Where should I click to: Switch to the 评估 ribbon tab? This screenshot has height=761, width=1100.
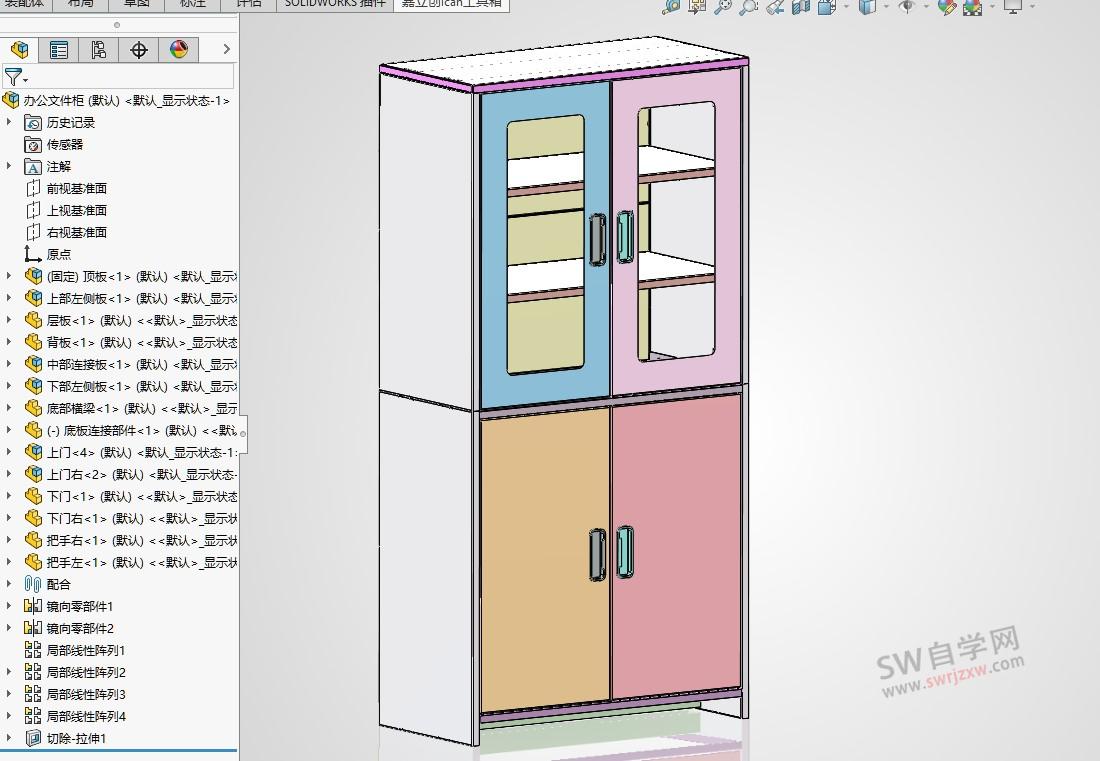pyautogui.click(x=249, y=4)
